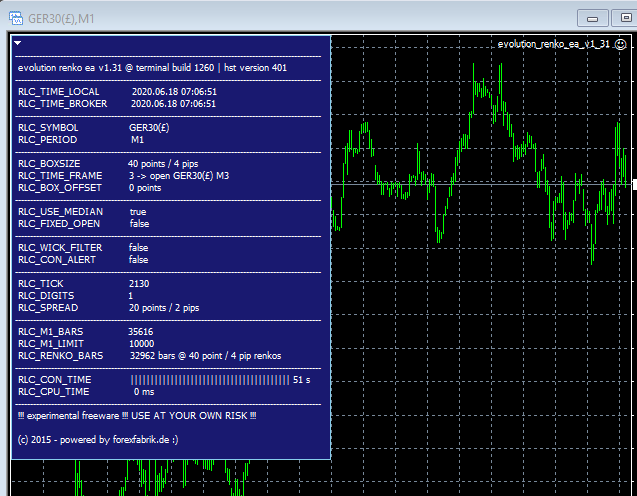Click the chart window icon beside GER30(£),M1
The image size is (637, 496).
pyautogui.click(x=16, y=18)
